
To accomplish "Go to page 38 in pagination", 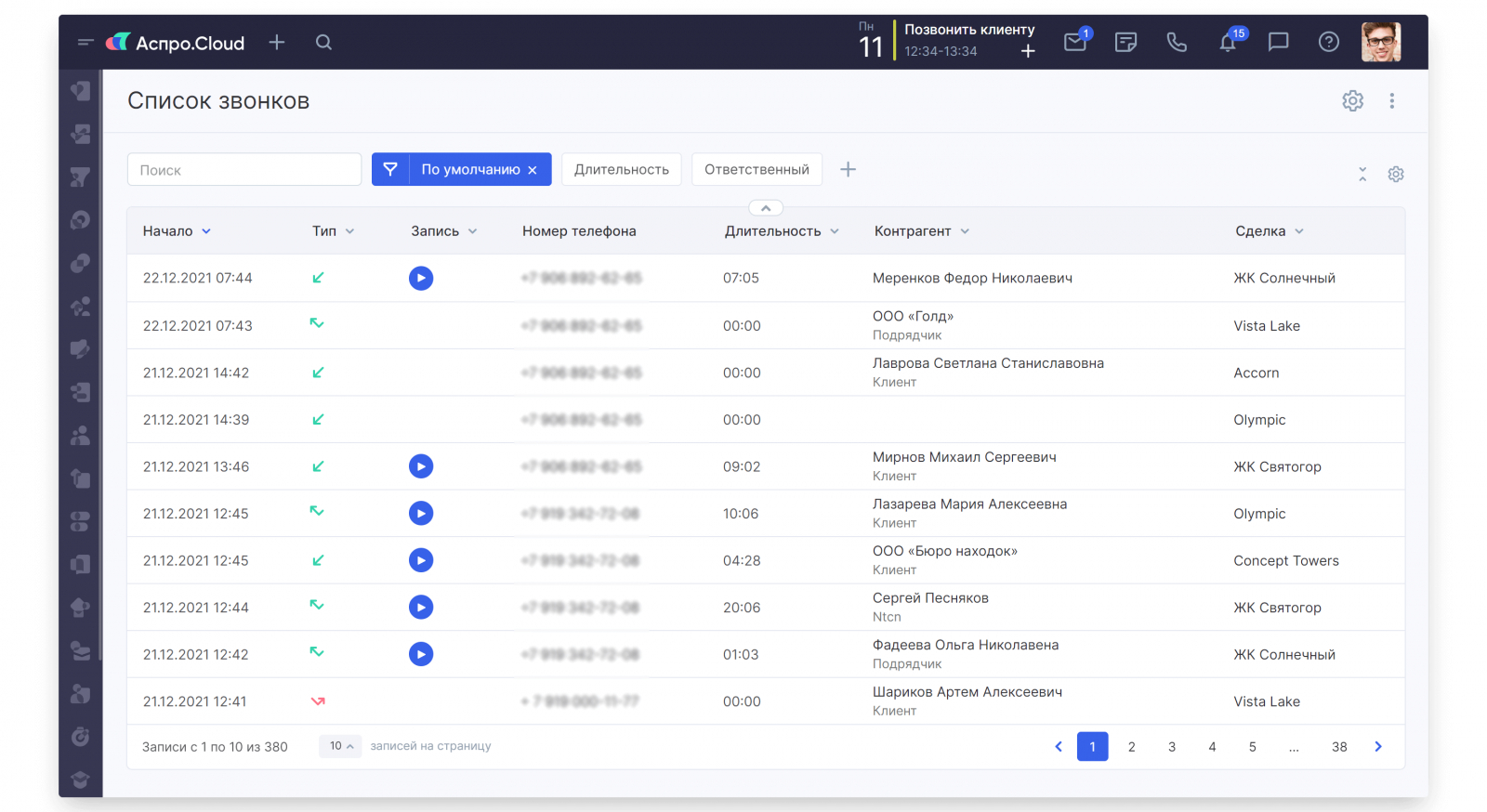I will point(1339,747).
